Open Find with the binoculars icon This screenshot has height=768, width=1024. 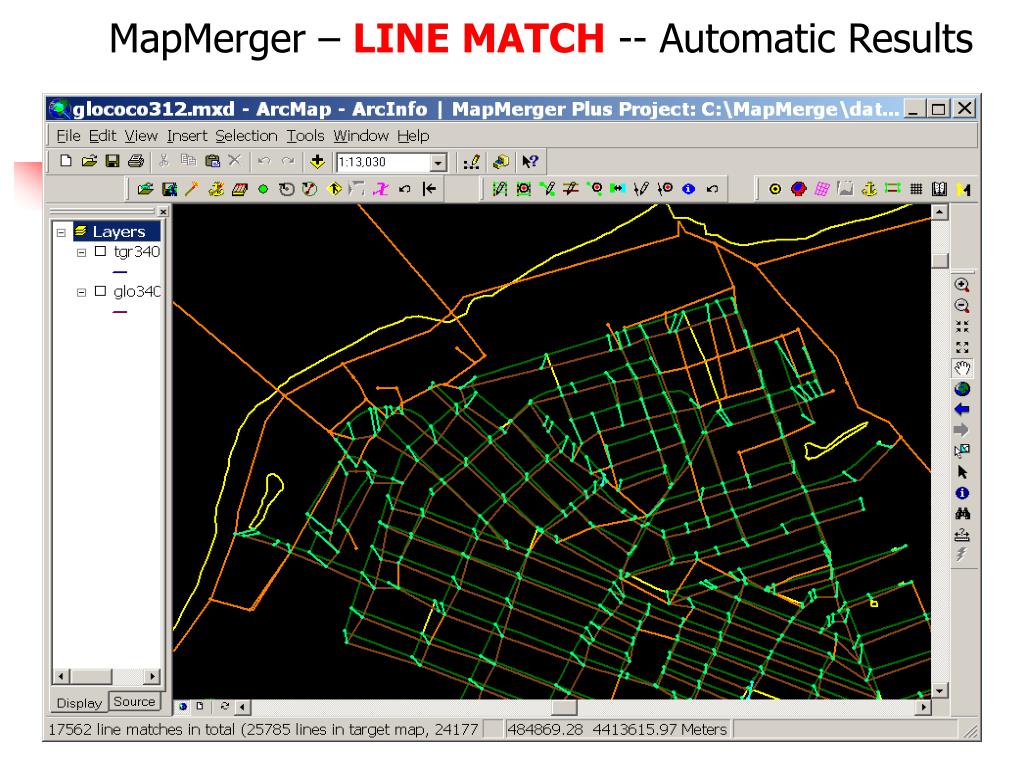962,514
